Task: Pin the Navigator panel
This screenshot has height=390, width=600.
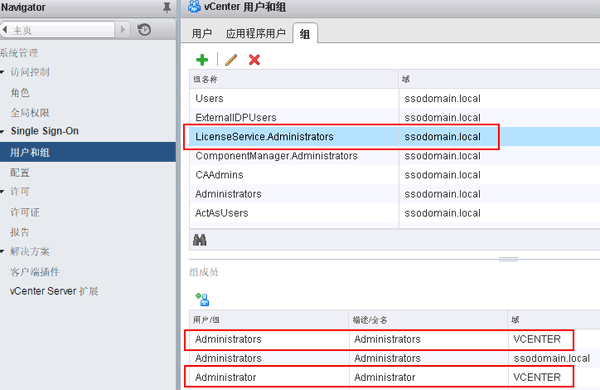Action: pyautogui.click(x=166, y=7)
